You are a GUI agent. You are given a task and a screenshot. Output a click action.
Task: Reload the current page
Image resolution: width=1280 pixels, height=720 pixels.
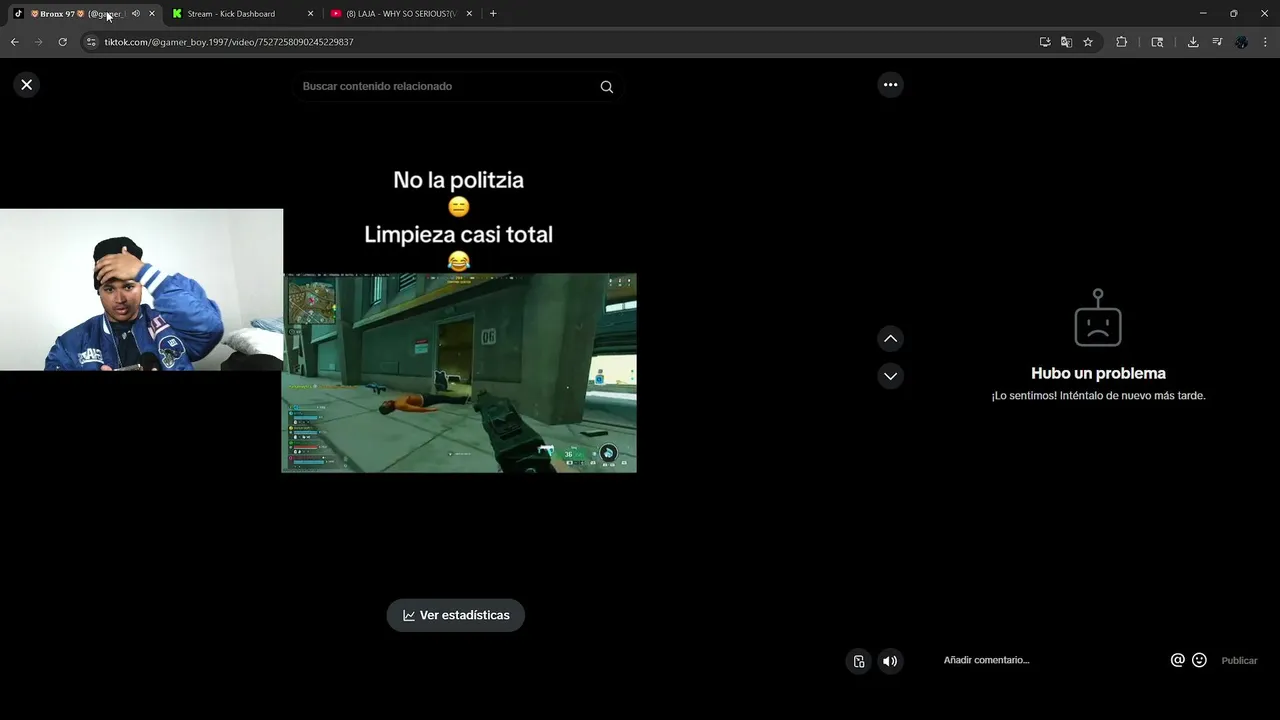coord(62,42)
